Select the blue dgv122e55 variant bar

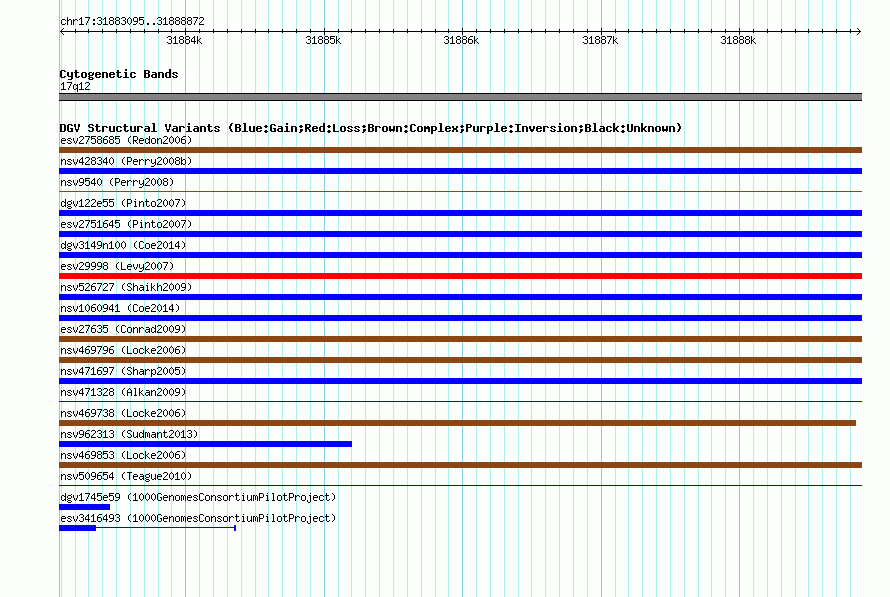[460, 213]
